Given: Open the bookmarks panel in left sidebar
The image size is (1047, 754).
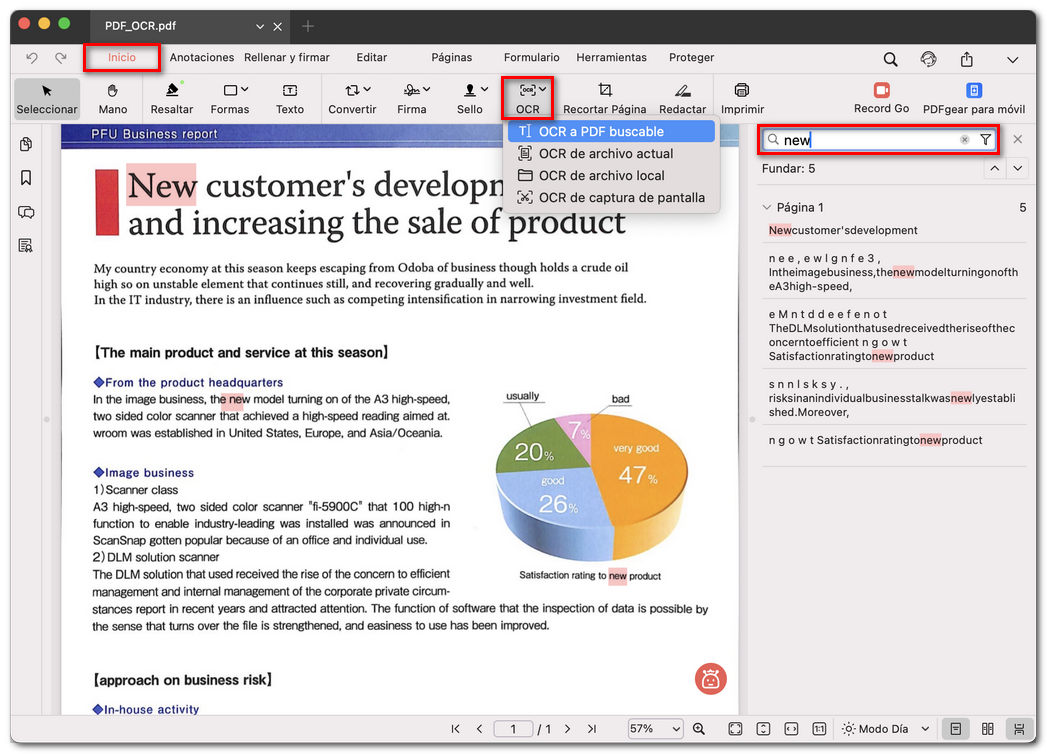Looking at the screenshot, I should 26,178.
